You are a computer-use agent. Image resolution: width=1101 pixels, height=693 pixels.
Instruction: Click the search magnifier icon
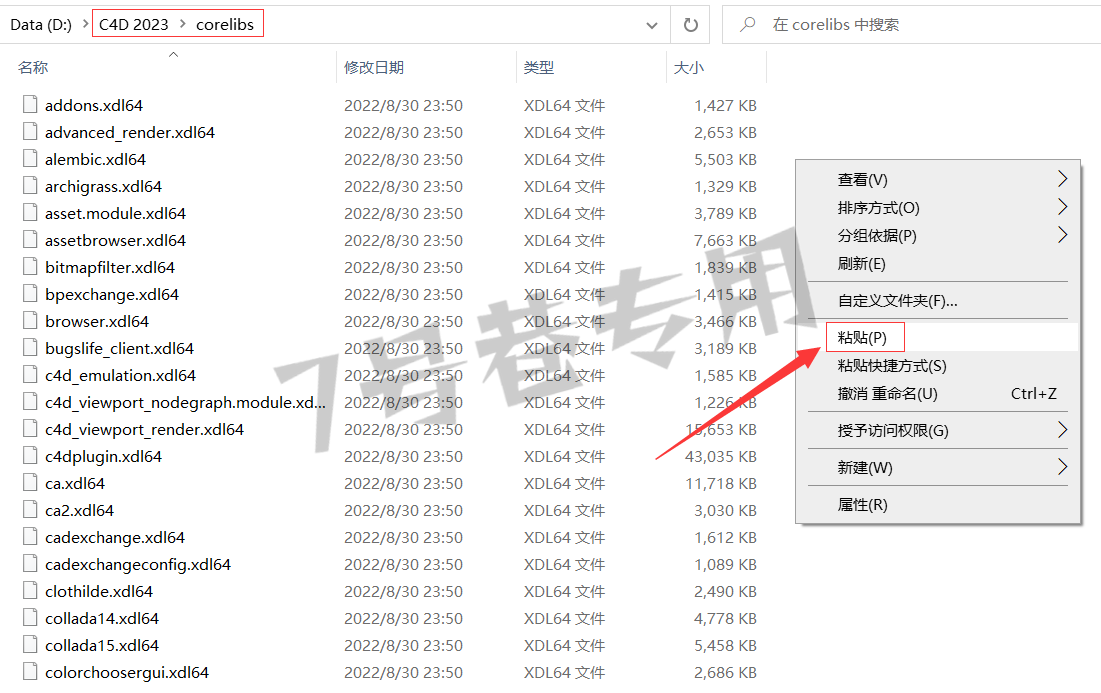[x=748, y=25]
